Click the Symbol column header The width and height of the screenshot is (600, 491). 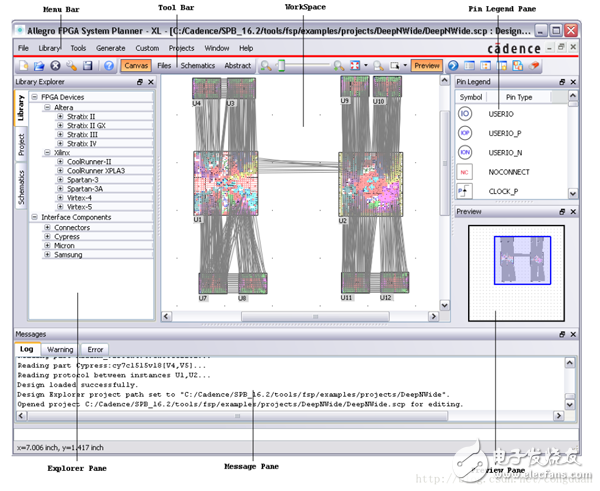point(471,97)
